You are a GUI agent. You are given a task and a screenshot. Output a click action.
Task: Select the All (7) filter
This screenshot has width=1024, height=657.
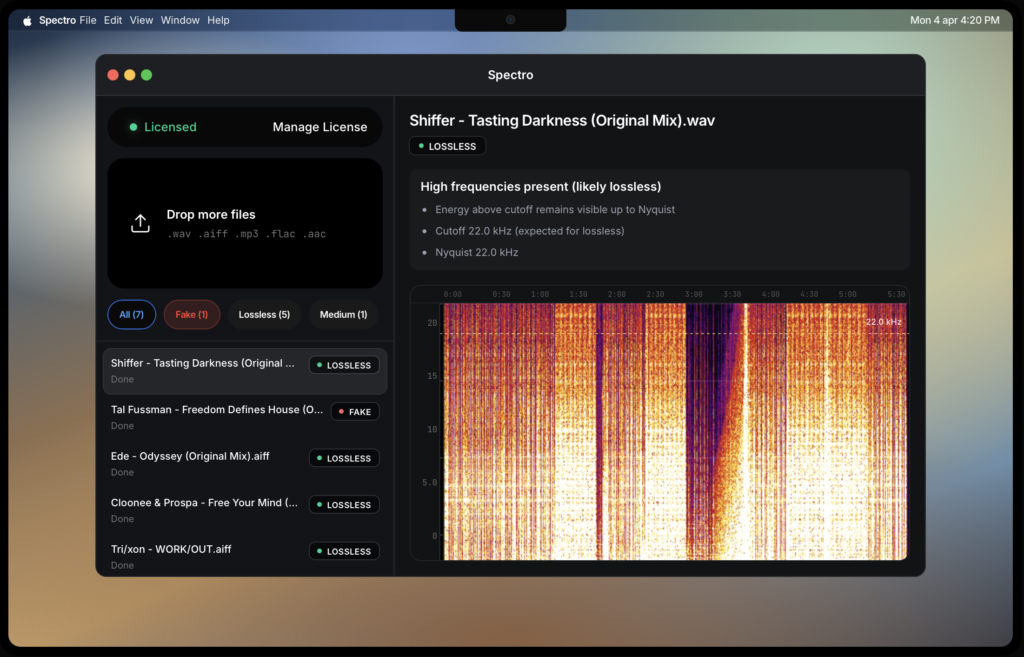point(131,314)
